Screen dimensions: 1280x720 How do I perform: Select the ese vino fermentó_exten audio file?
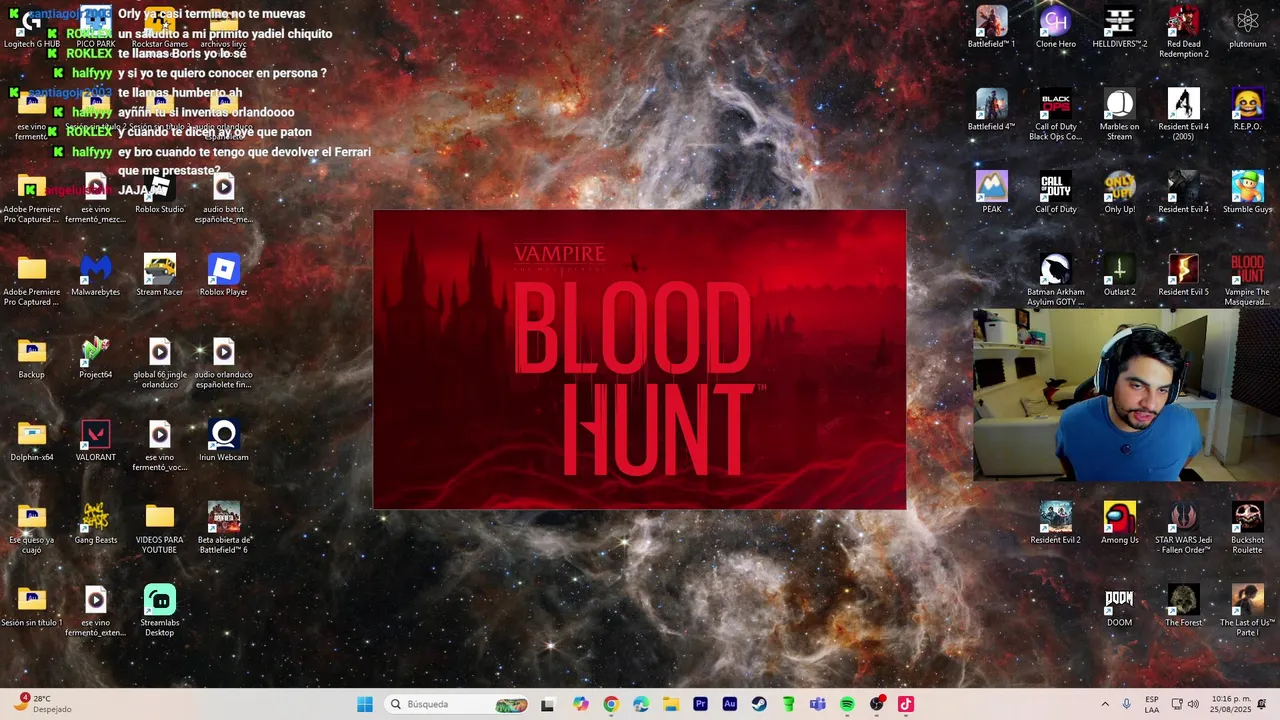click(95, 610)
